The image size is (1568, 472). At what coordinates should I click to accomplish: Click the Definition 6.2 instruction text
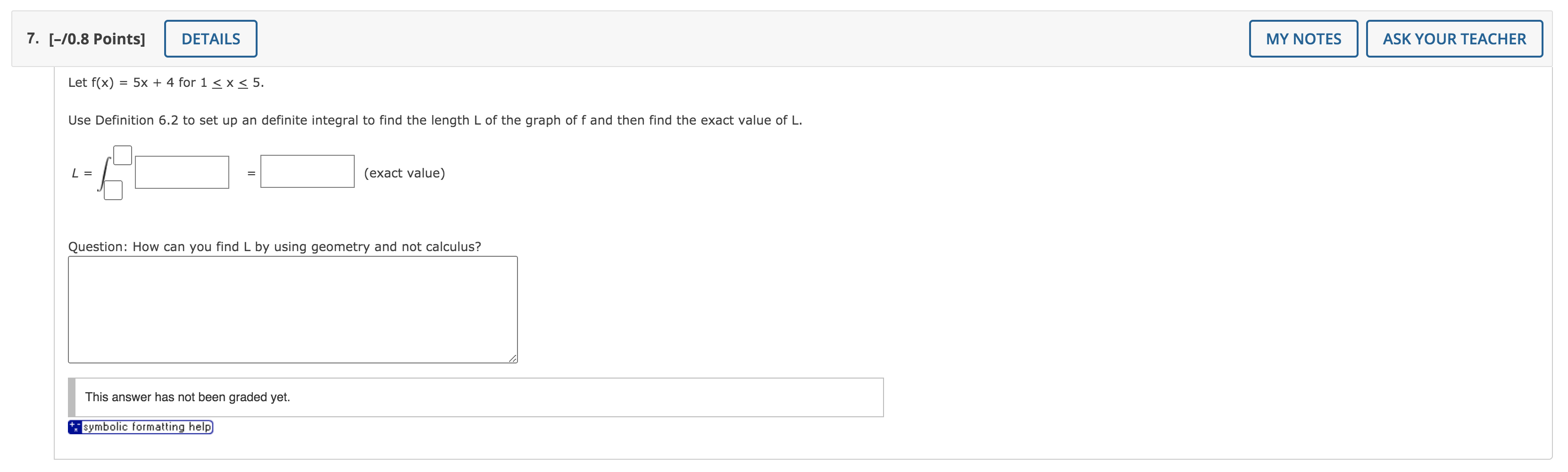(434, 120)
